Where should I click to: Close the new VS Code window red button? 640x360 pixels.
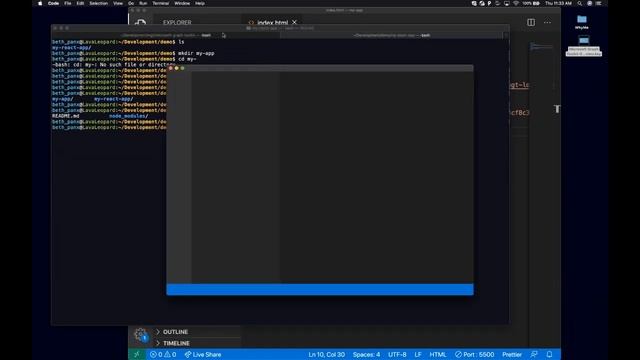(x=171, y=68)
